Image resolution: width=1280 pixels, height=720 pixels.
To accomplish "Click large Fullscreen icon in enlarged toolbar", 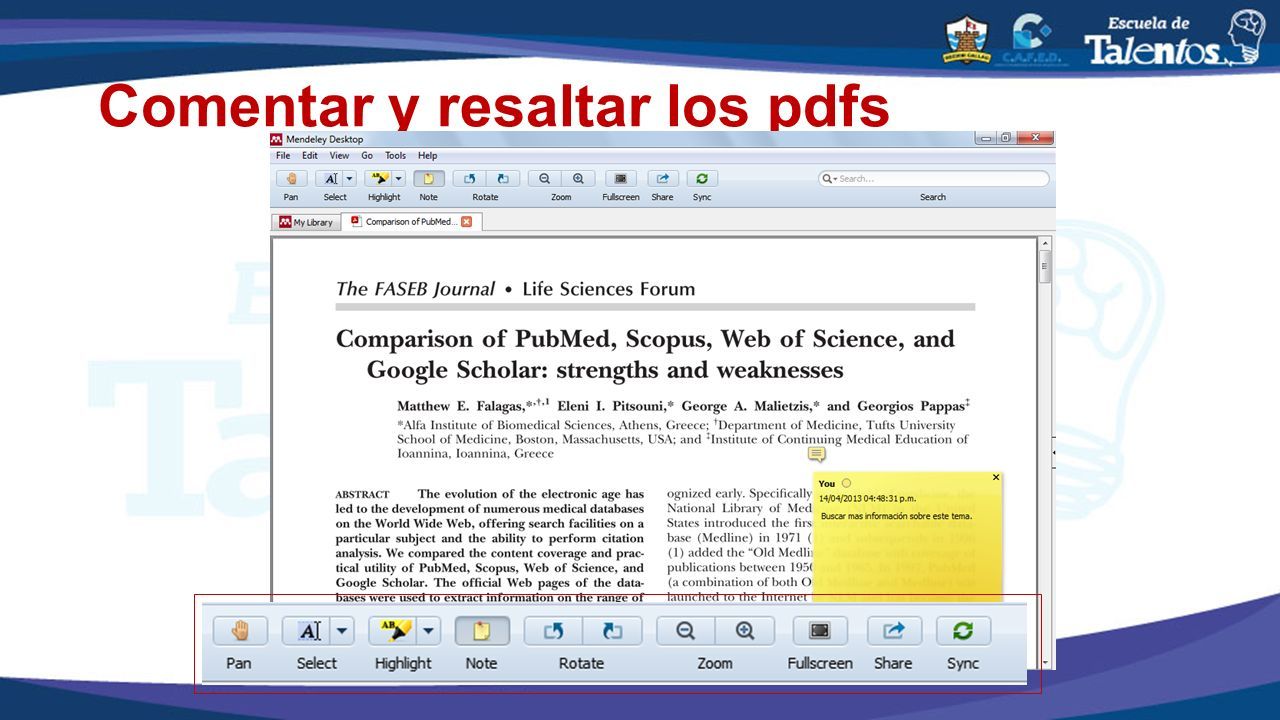I will (x=820, y=631).
